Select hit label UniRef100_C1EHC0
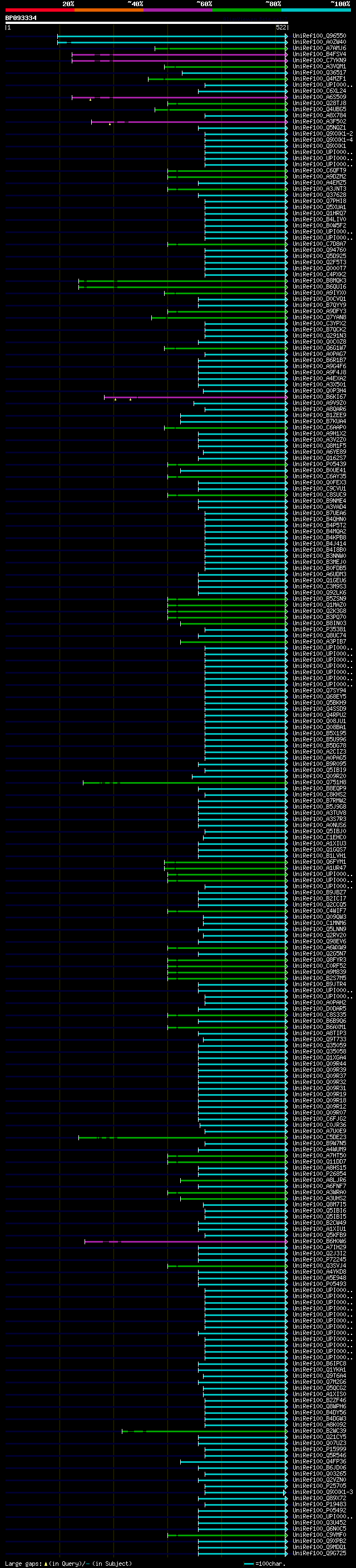The height and width of the screenshot is (1568, 356). [x=319, y=838]
